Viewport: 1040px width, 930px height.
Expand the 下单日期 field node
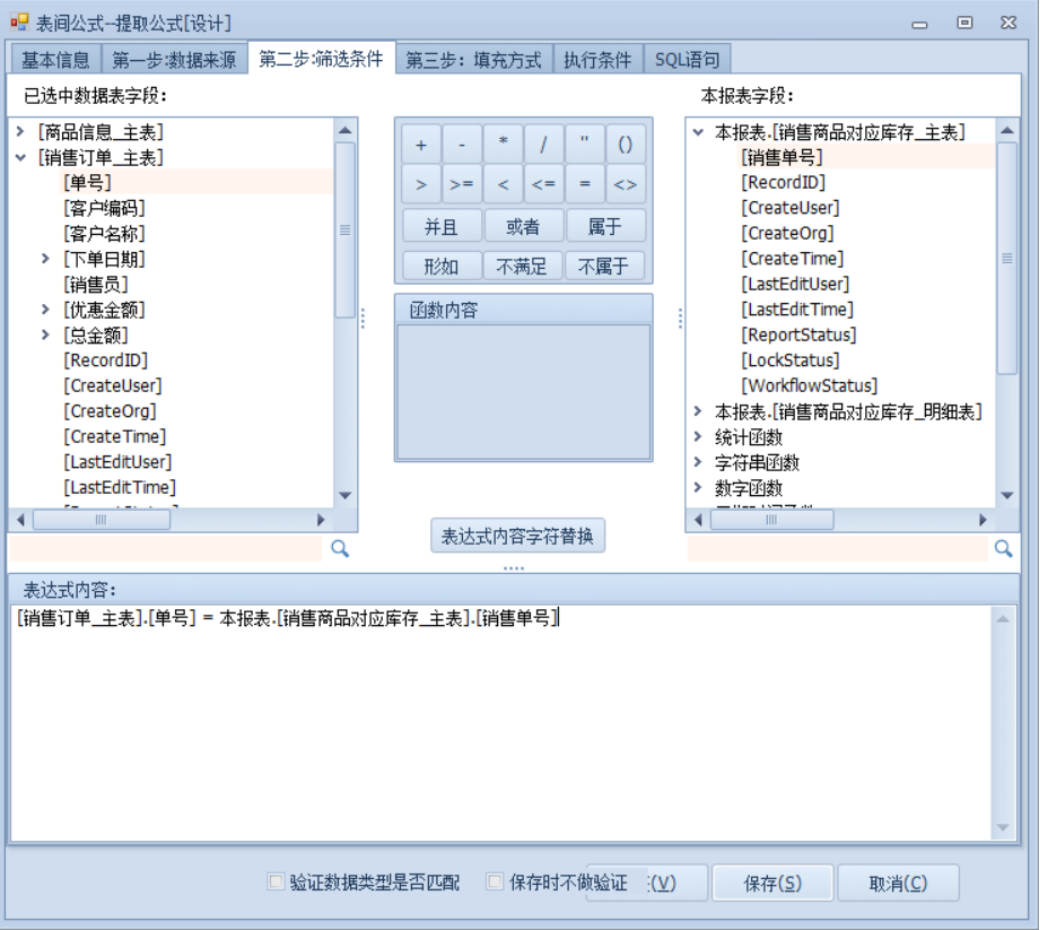pyautogui.click(x=46, y=259)
